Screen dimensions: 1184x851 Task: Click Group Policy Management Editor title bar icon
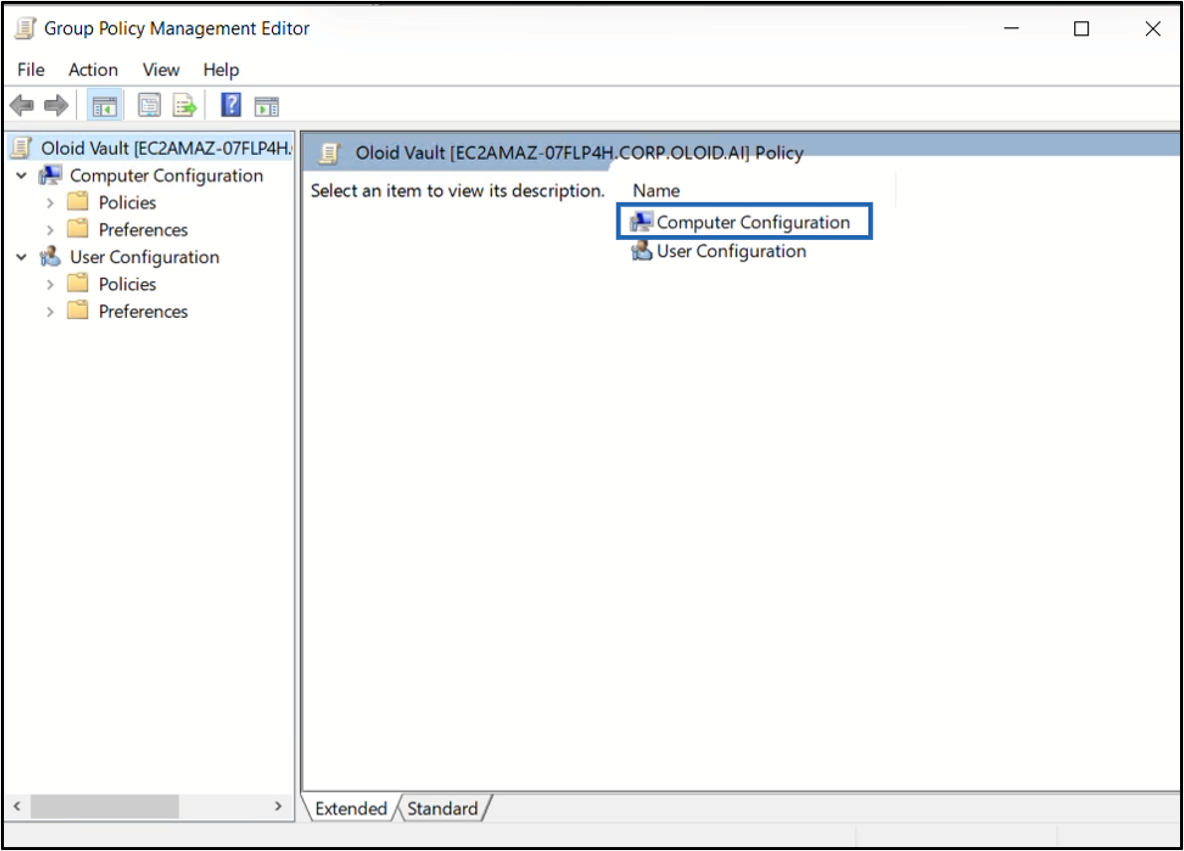click(x=25, y=29)
